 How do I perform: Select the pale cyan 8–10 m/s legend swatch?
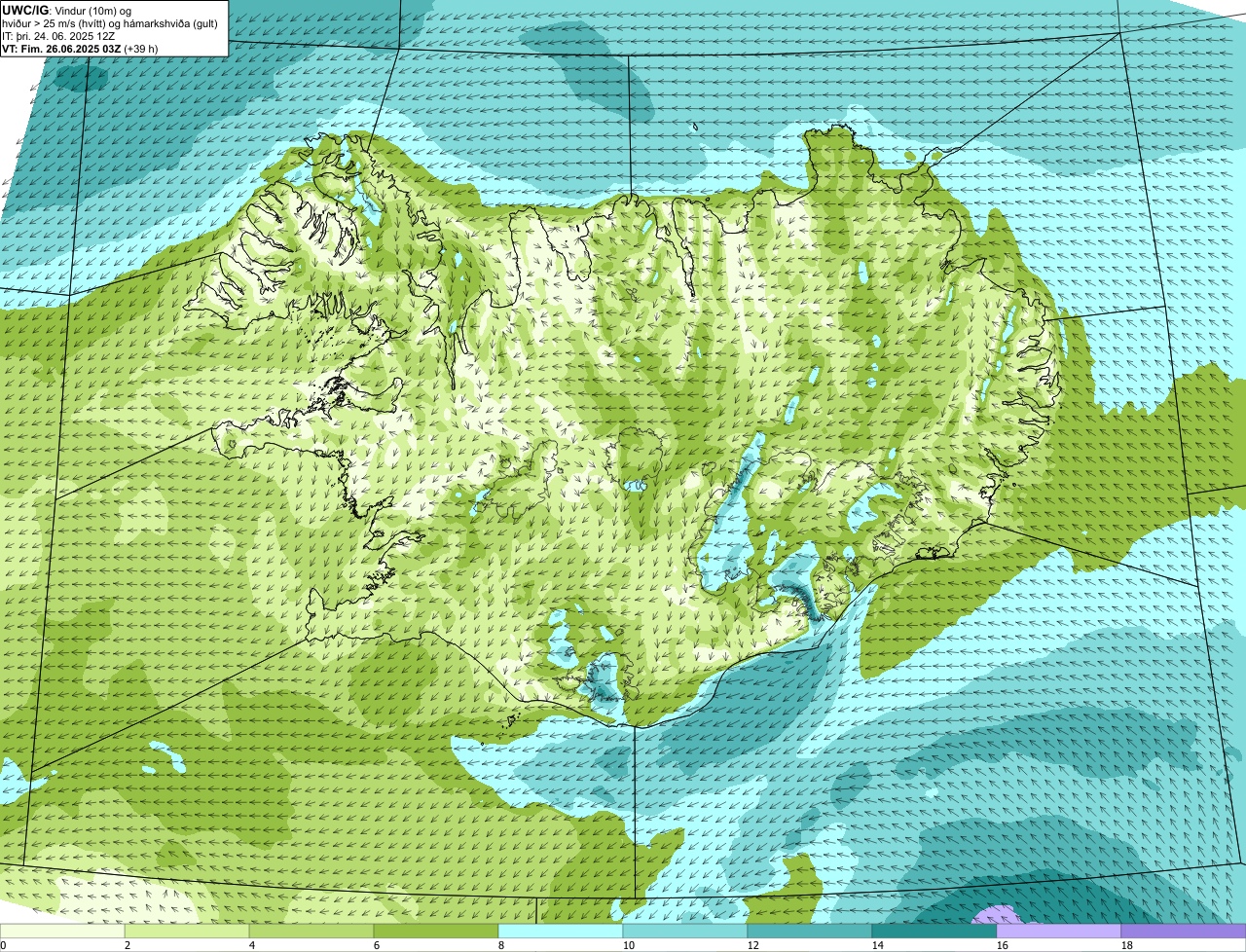coord(561,932)
